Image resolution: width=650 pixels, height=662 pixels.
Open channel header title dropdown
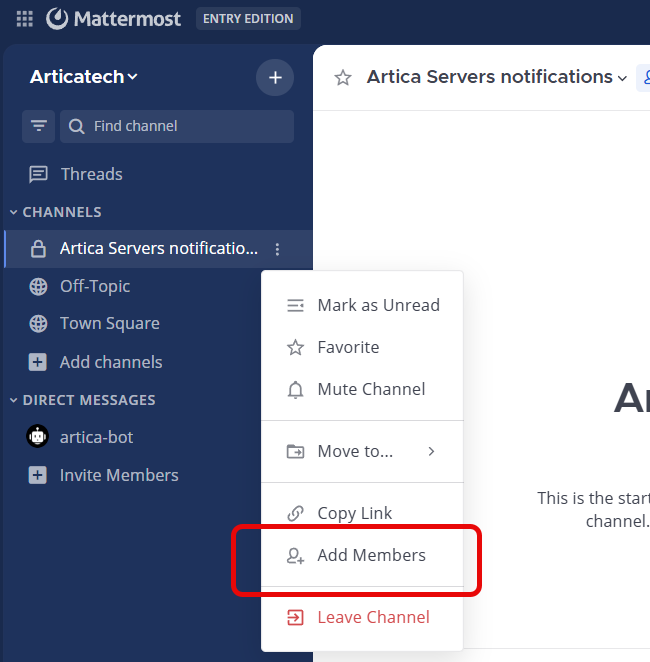(497, 77)
